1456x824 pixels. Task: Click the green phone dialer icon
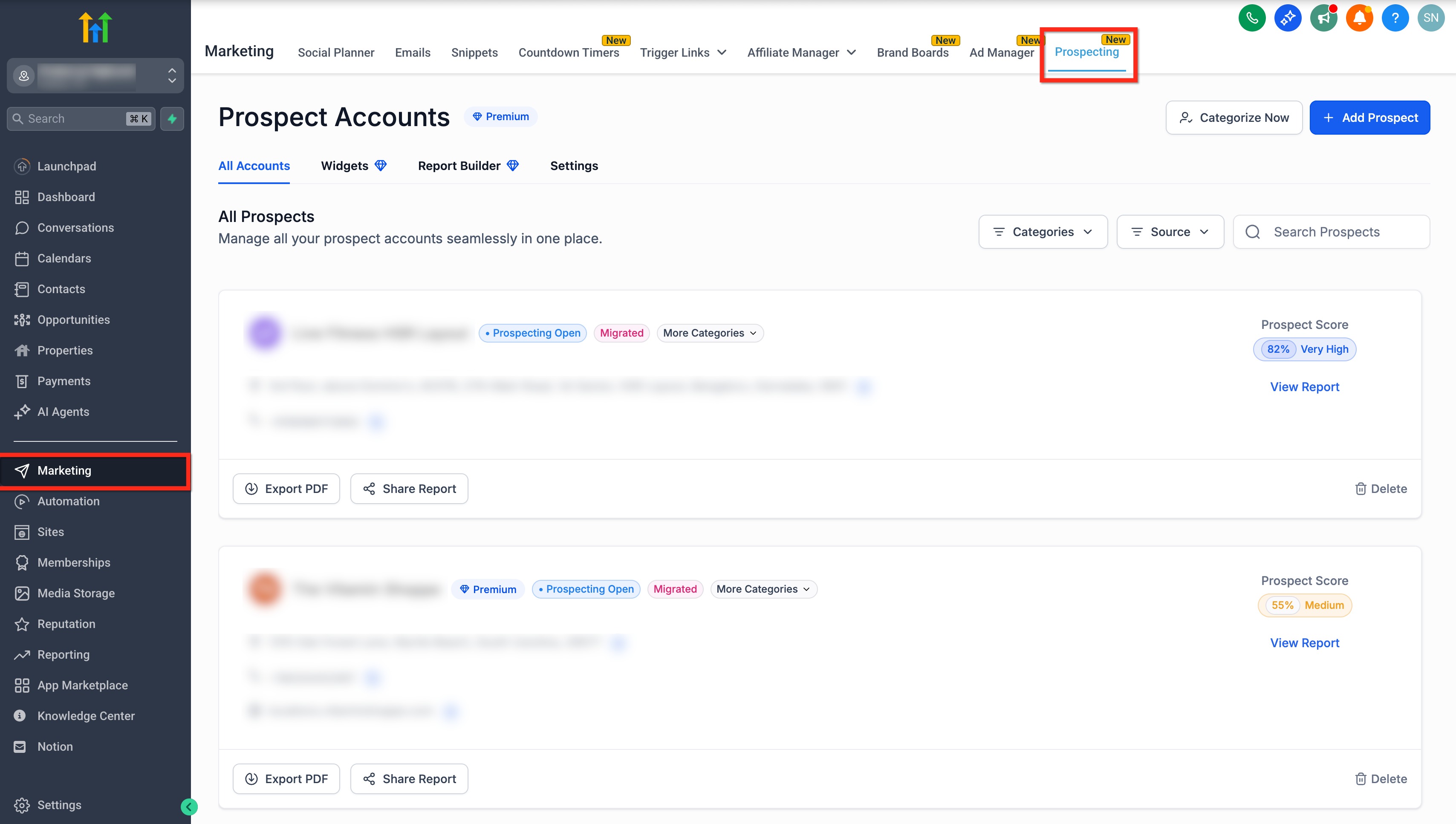pyautogui.click(x=1252, y=17)
